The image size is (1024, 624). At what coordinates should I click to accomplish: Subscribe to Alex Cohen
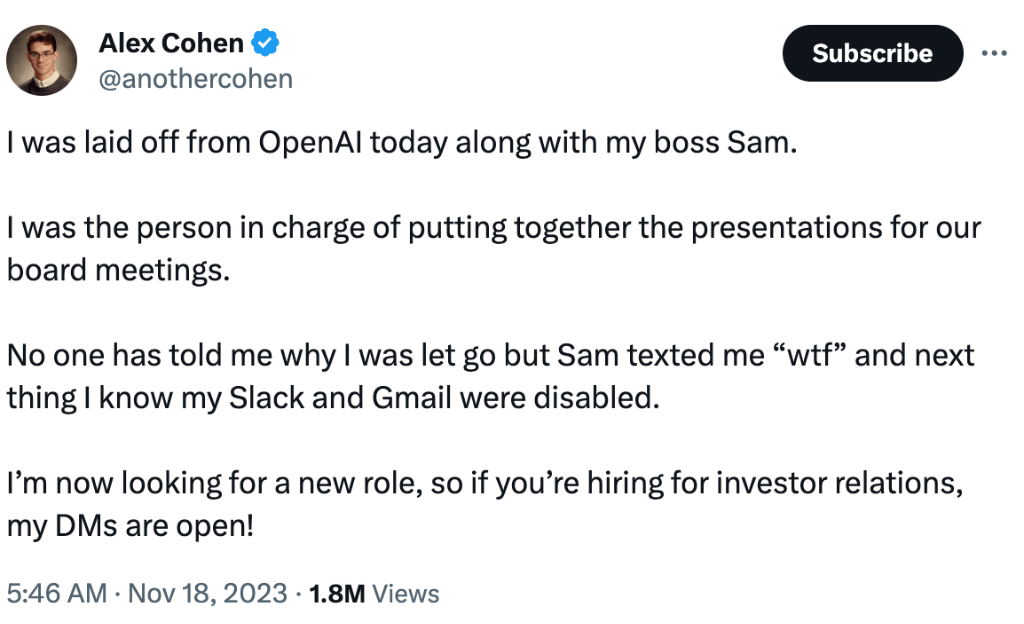pyautogui.click(x=872, y=54)
